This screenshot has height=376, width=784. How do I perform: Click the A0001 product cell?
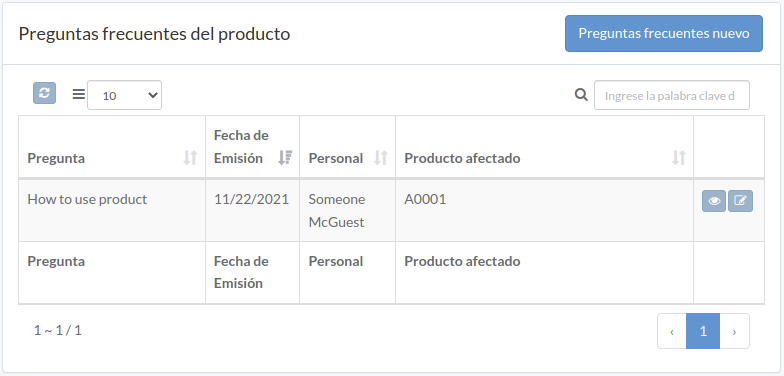(x=544, y=210)
